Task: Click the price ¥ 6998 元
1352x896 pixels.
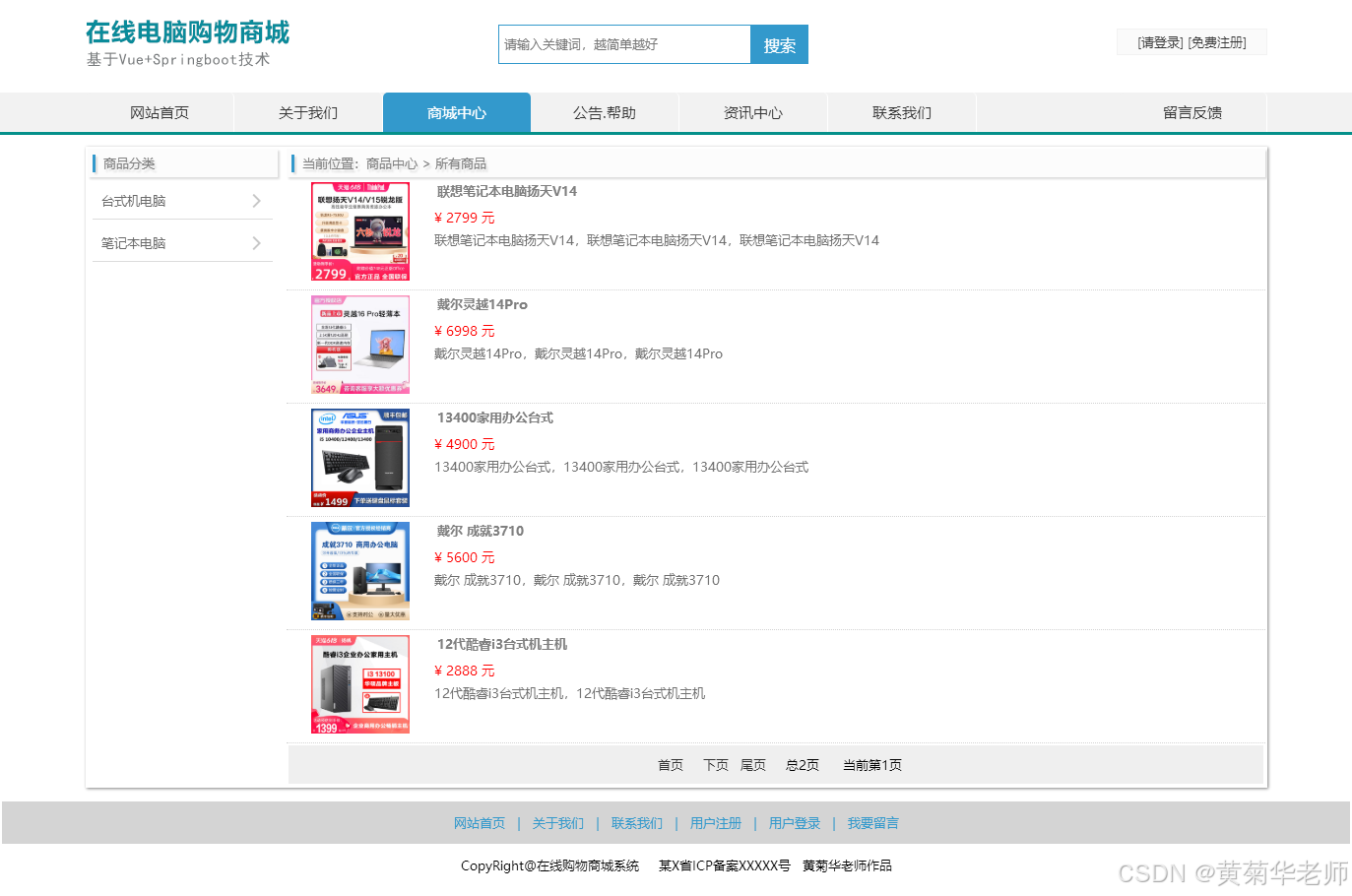Action: click(x=465, y=331)
